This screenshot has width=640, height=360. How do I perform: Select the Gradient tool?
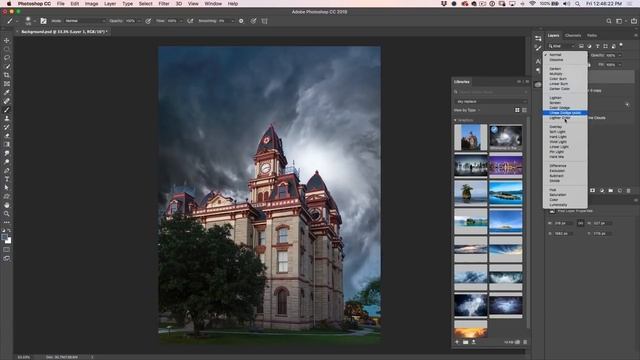click(x=7, y=144)
